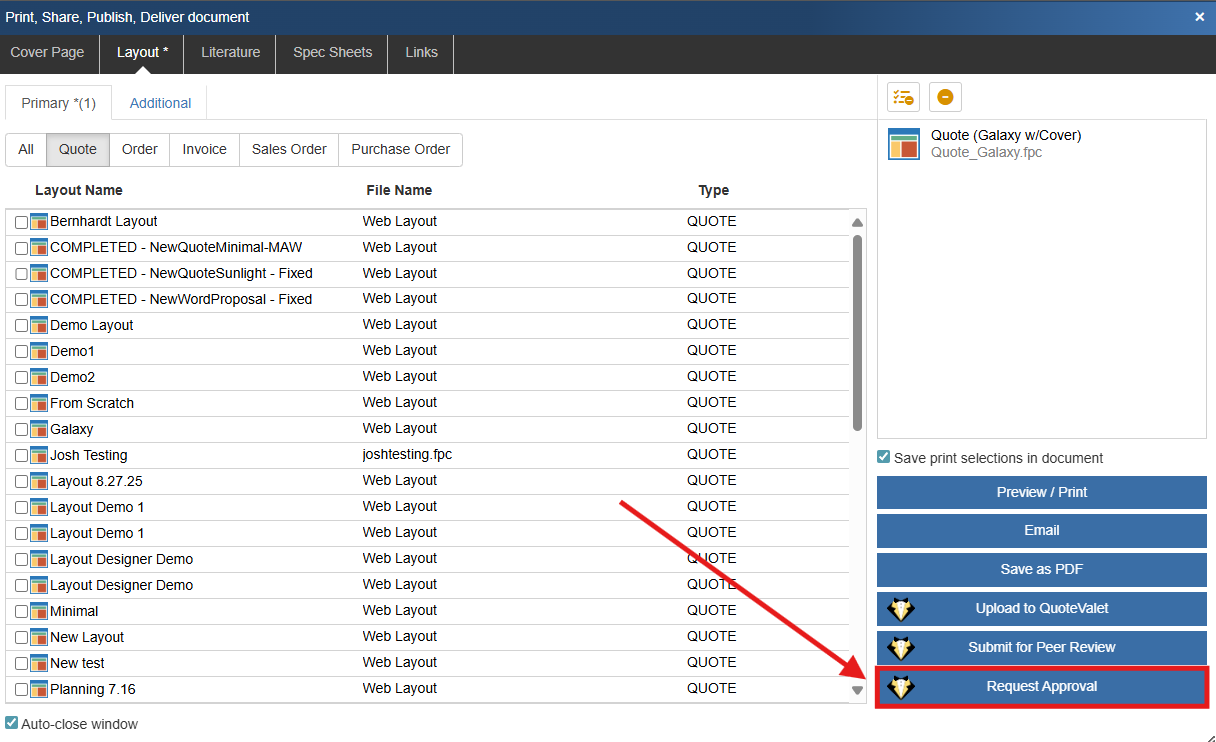Image resolution: width=1216 pixels, height=742 pixels.
Task: Click the Quote (Galaxy w/Cover) layout icon
Action: pyautogui.click(x=904, y=144)
